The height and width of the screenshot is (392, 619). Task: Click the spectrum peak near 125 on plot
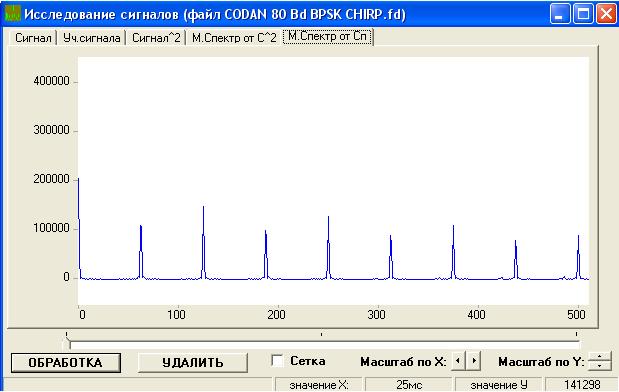(x=203, y=241)
